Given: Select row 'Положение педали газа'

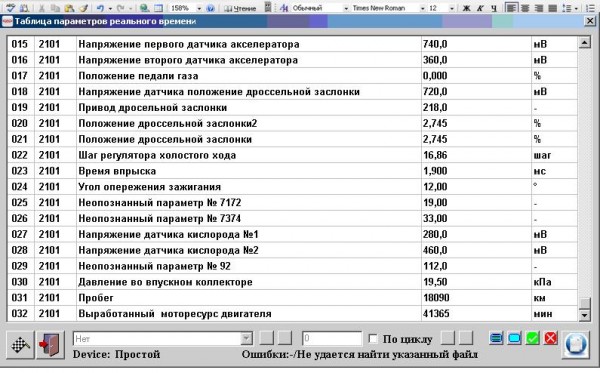Looking at the screenshot, I should pyautogui.click(x=292, y=76).
